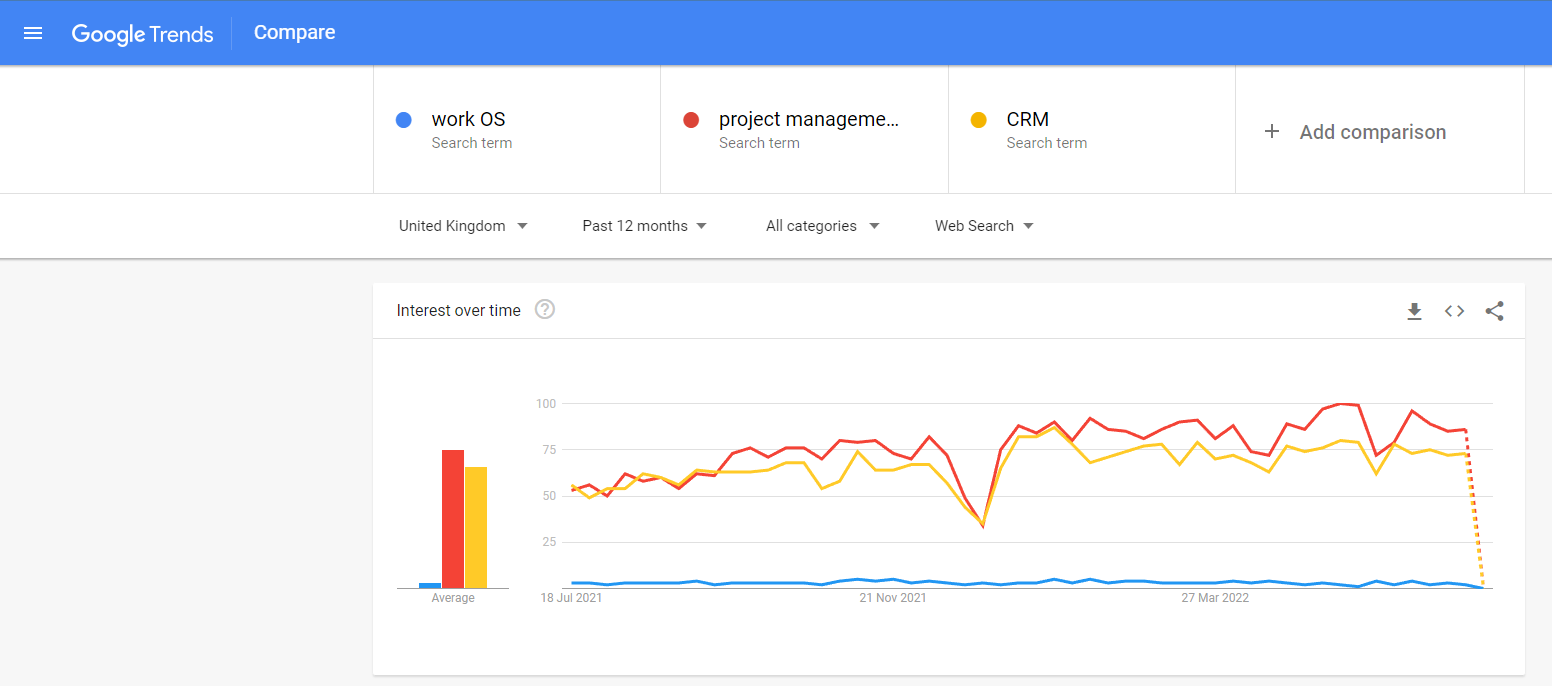Click the yellow Average bar
1552x686 pixels.
(476, 527)
